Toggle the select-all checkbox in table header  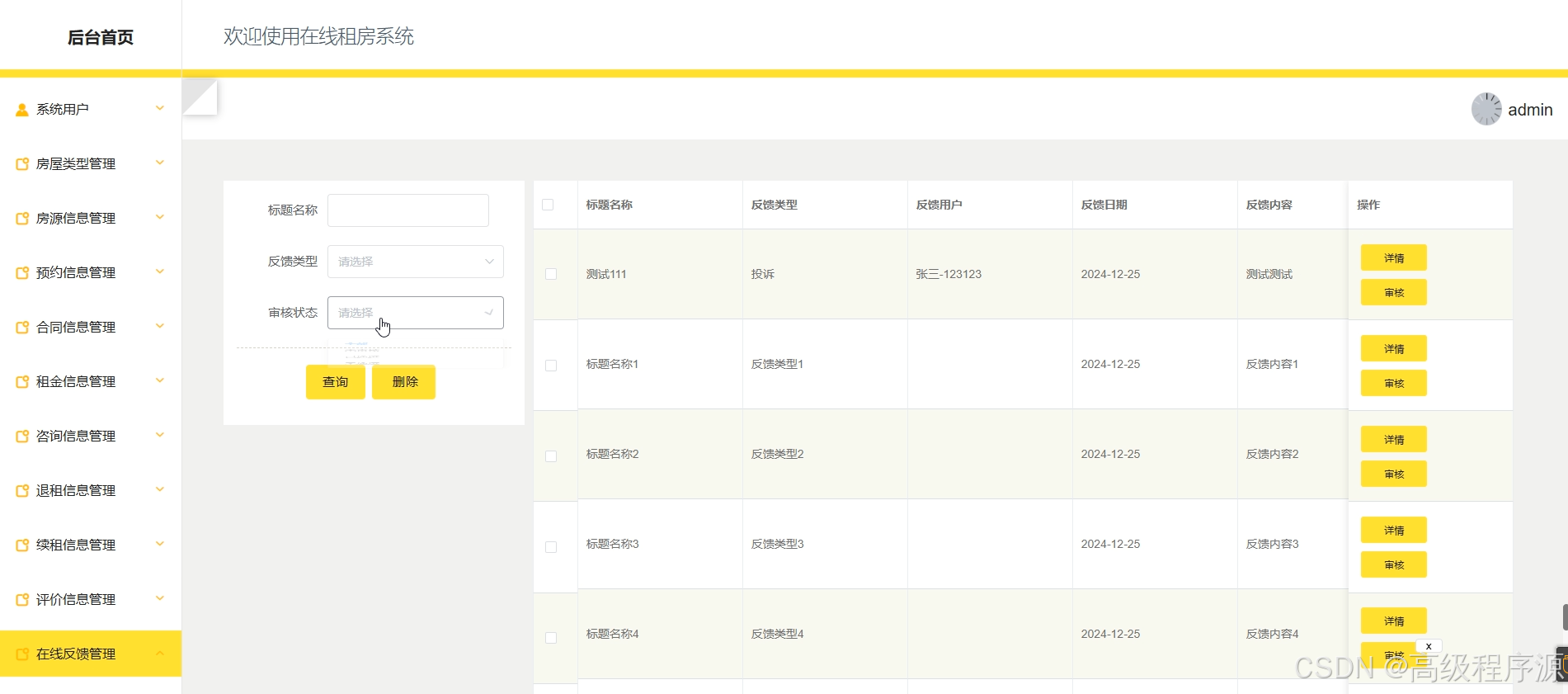point(548,205)
